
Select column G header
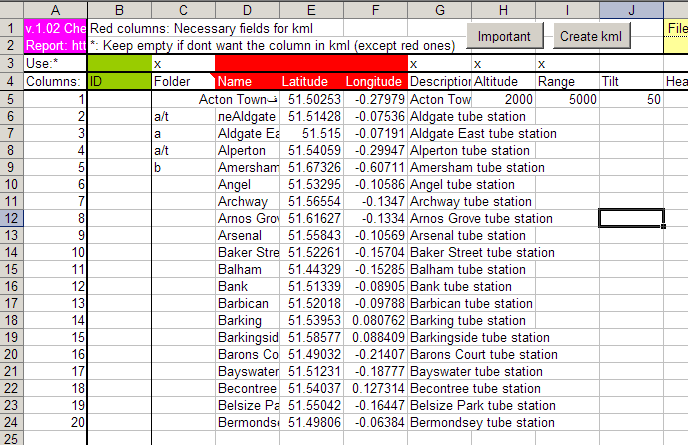tap(440, 10)
